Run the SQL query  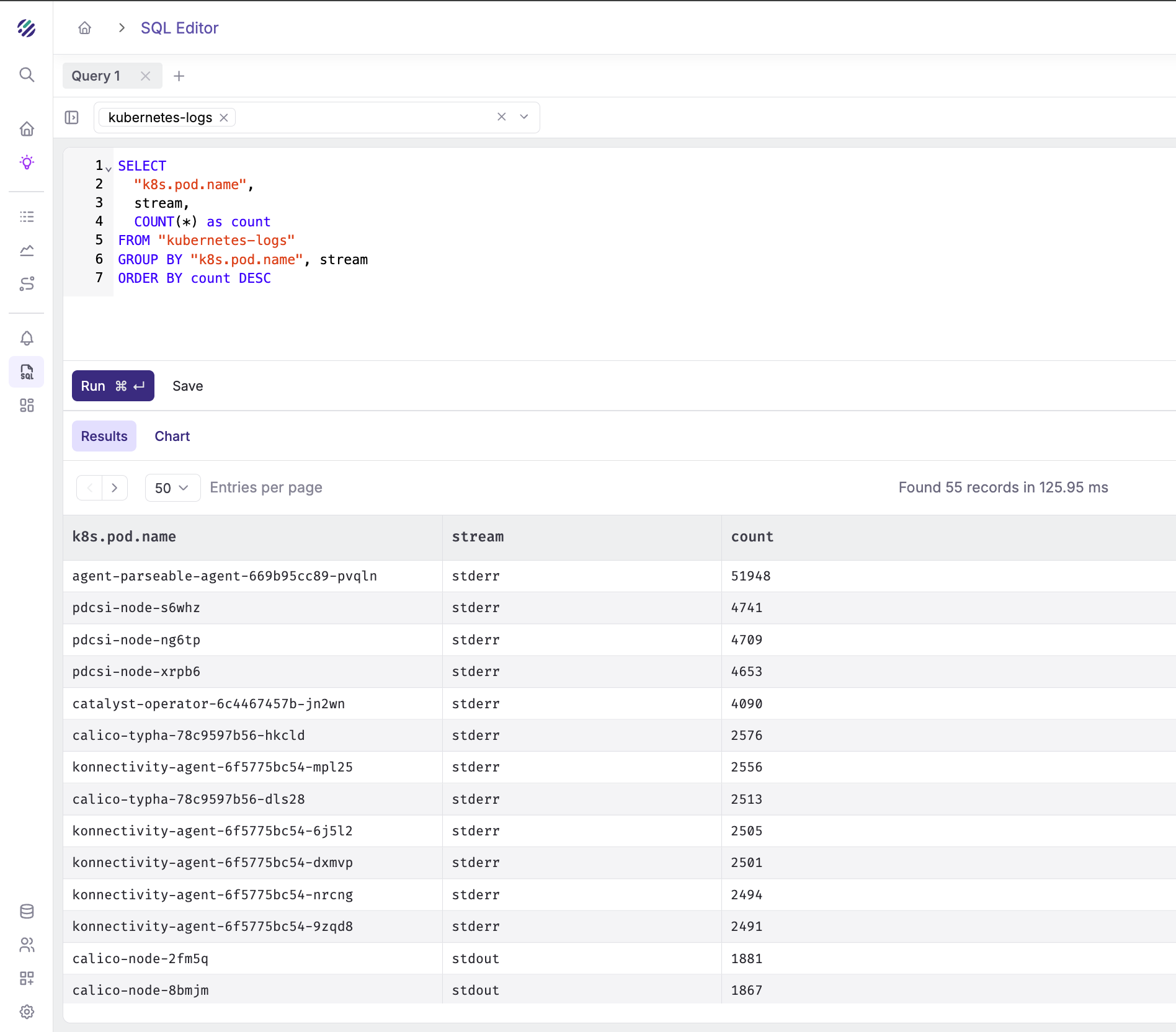[x=113, y=386]
